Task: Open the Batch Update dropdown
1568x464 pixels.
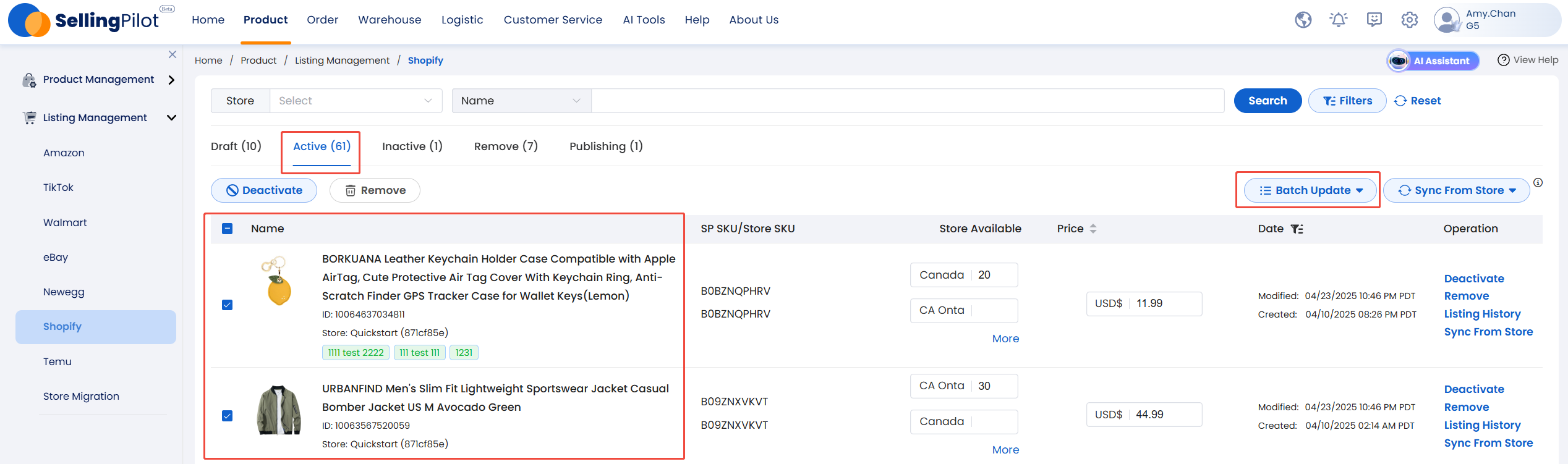Action: pyautogui.click(x=1310, y=190)
